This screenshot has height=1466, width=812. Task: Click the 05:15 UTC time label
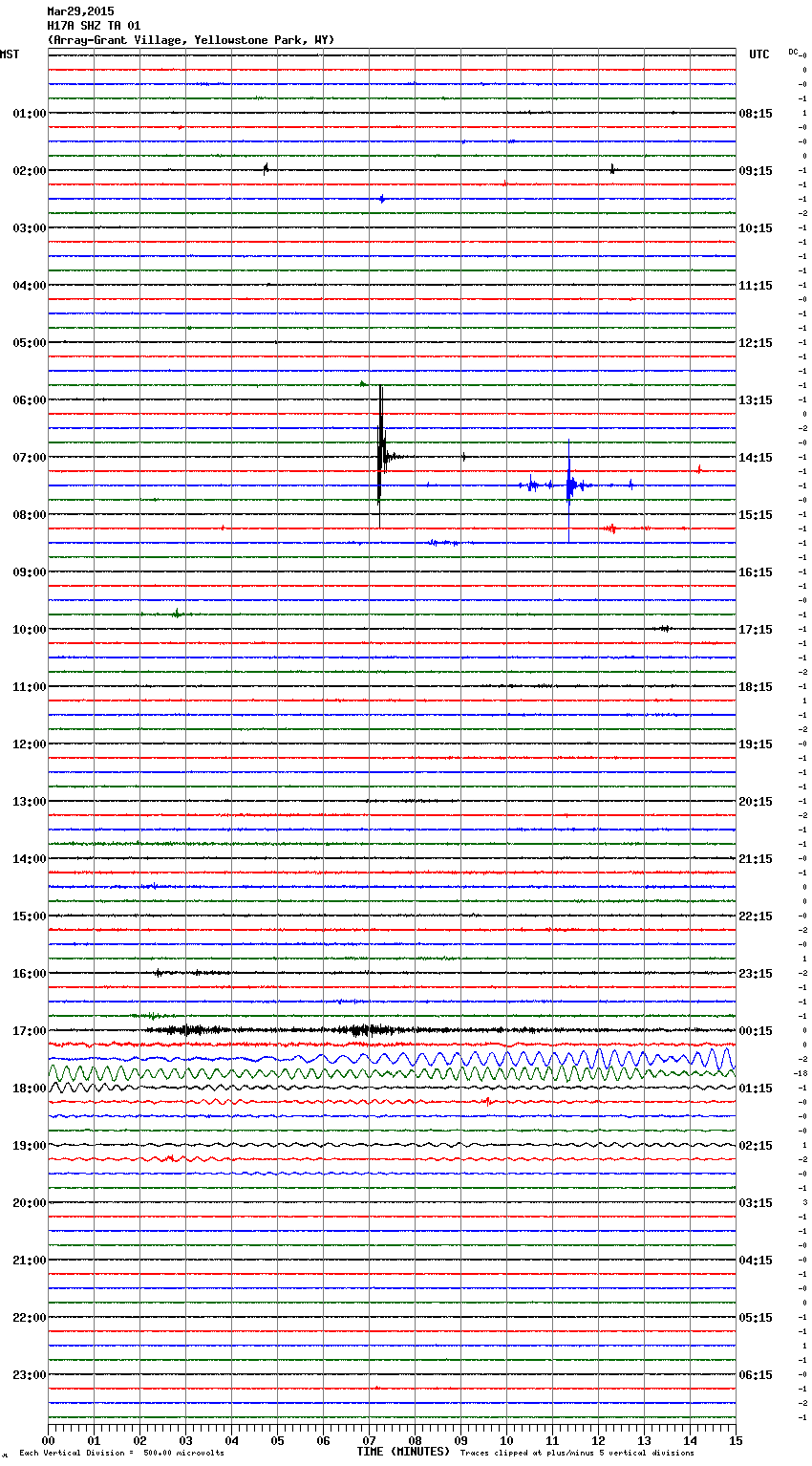[756, 1318]
